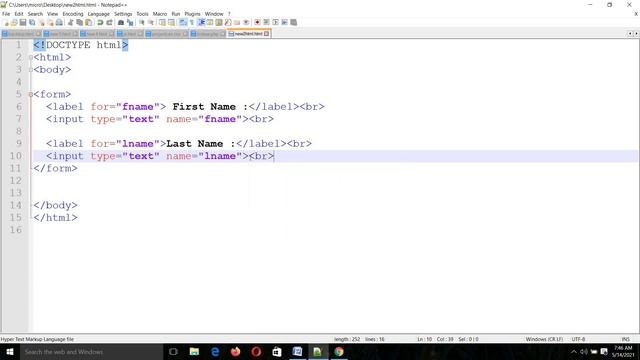Open the Plugins menu
This screenshot has width=640, height=360.
click(192, 14)
